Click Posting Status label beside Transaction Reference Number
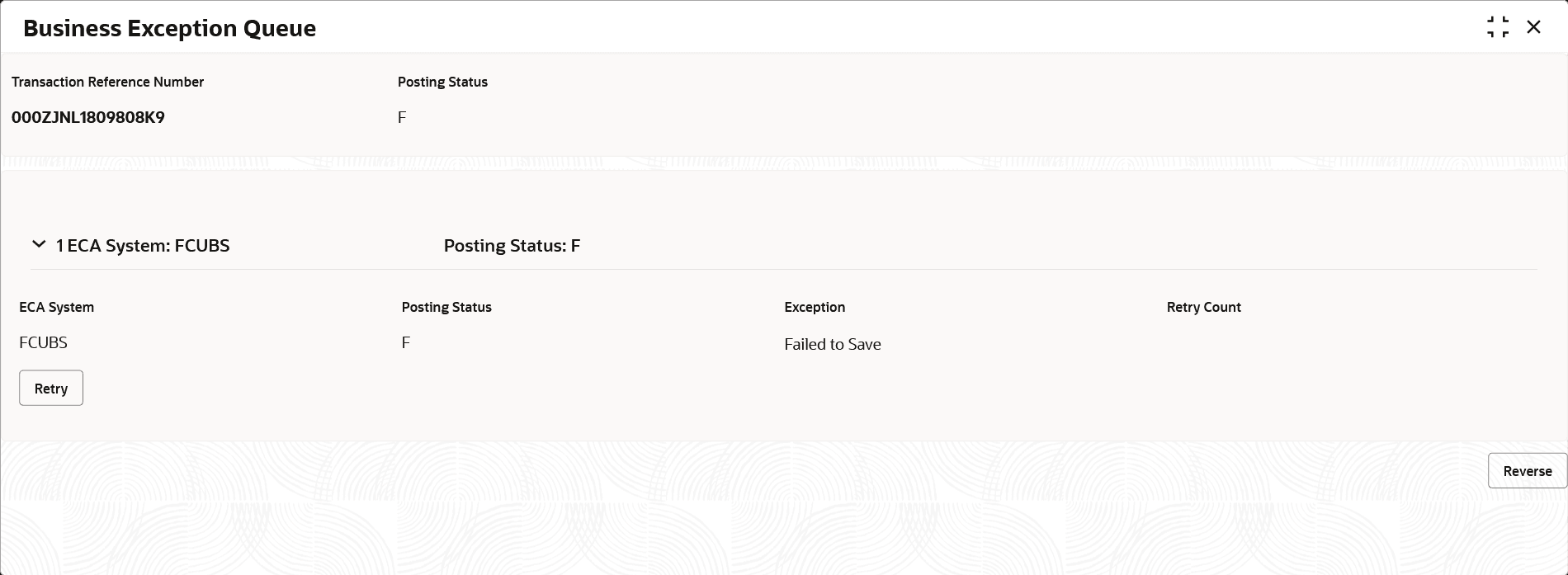Screen dimensions: 1568x575 pyautogui.click(x=442, y=82)
